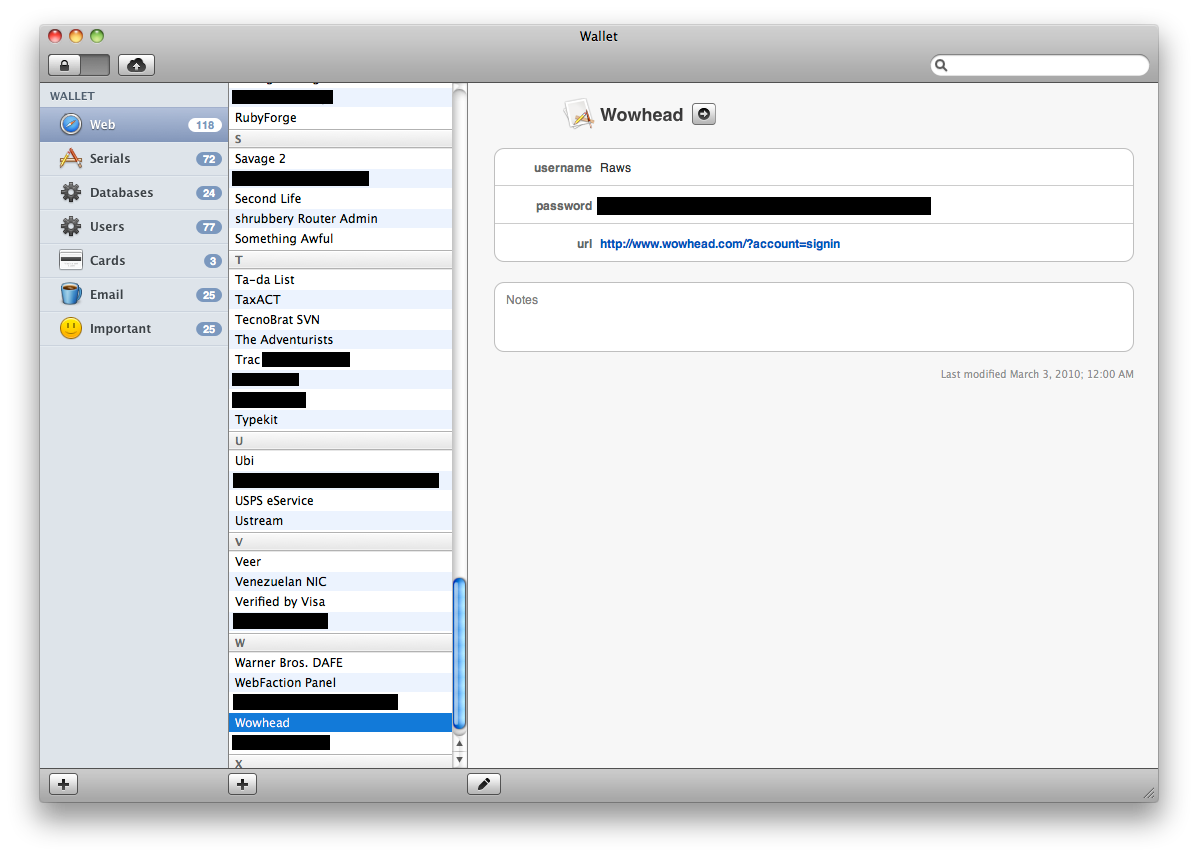The height and width of the screenshot is (857, 1198).
Task: Select Something Awful entry
Action: pyautogui.click(x=341, y=238)
